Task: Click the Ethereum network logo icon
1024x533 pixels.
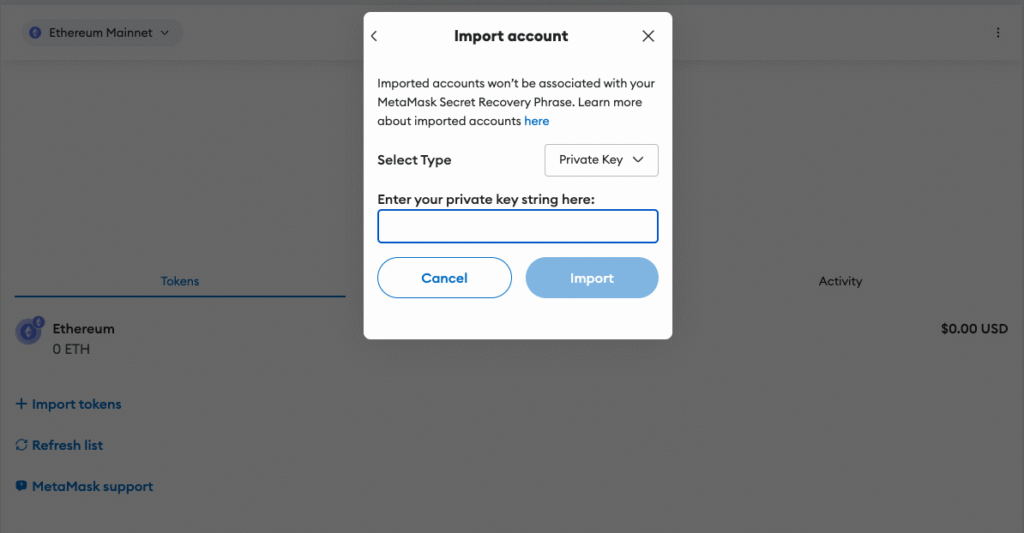Action: (35, 33)
